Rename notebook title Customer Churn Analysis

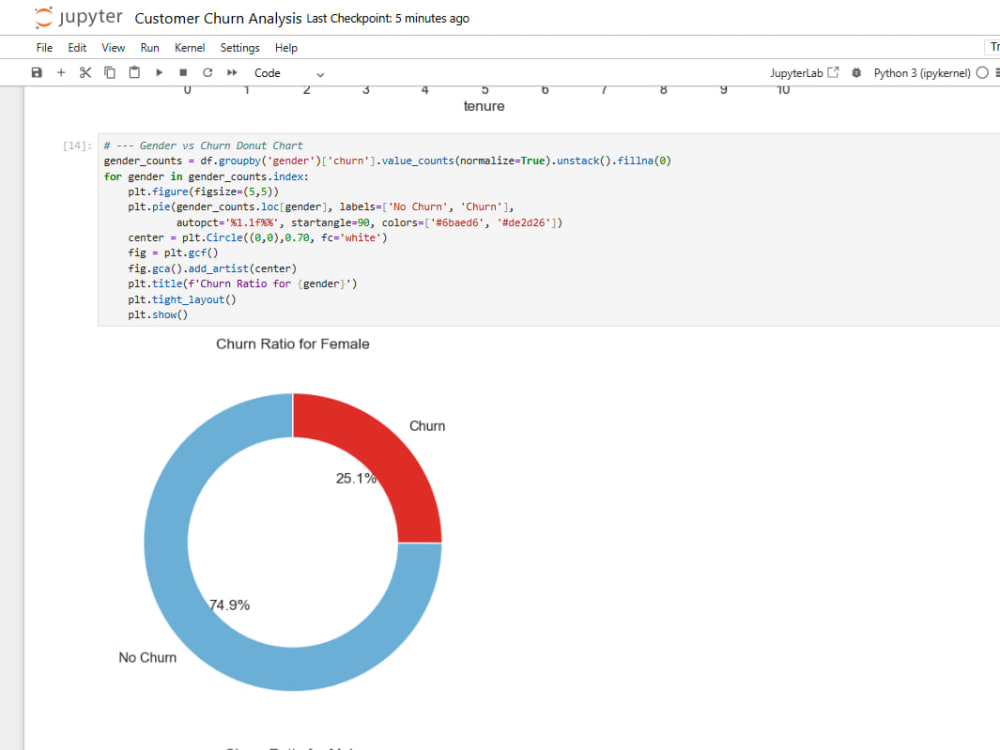click(218, 18)
